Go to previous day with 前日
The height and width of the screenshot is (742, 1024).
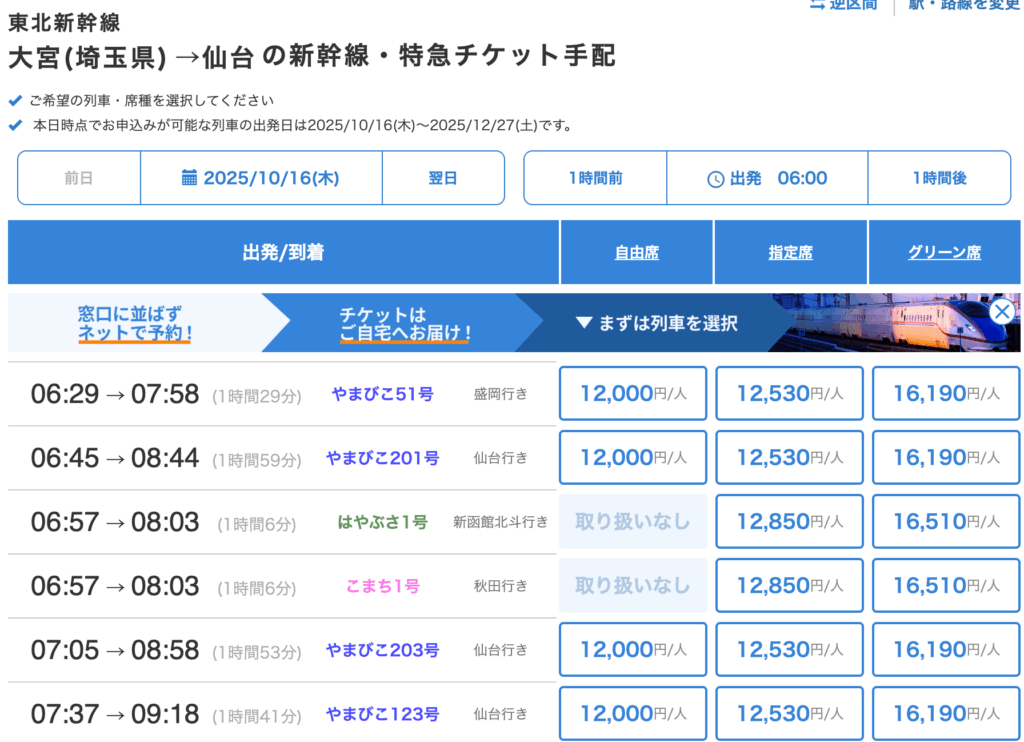pyautogui.click(x=79, y=178)
